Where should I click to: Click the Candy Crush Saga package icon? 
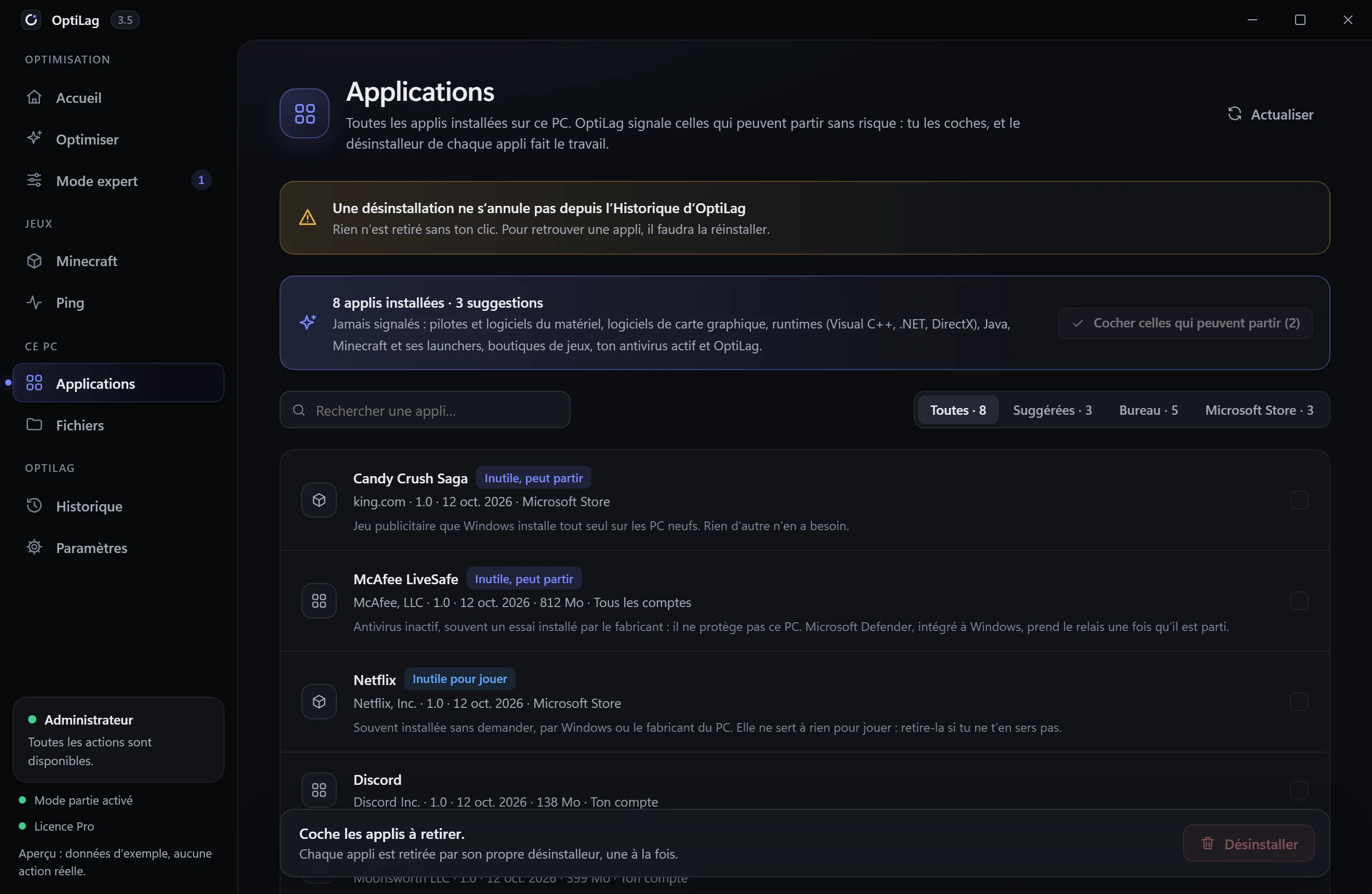319,499
